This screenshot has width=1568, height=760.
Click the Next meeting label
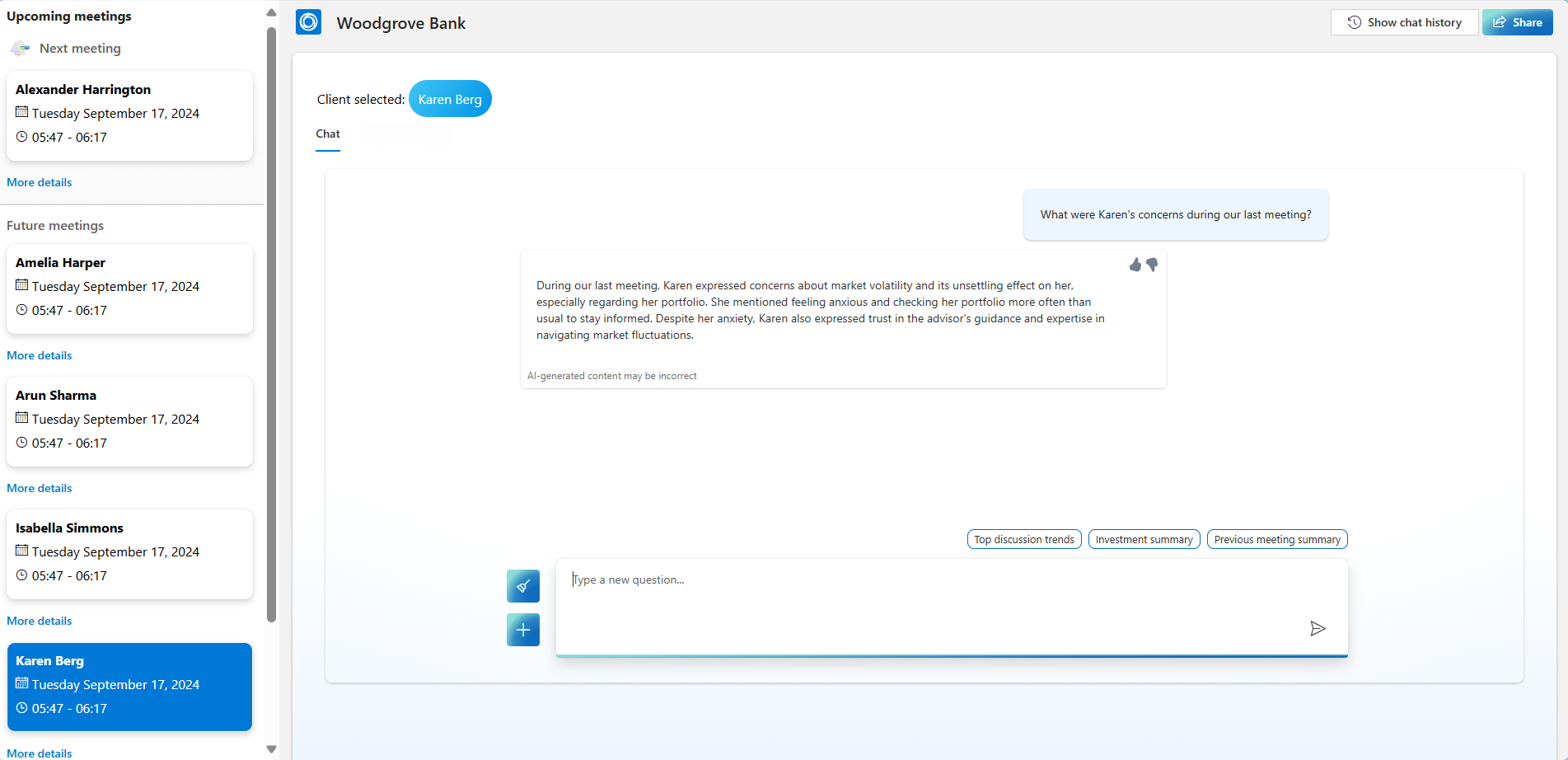tap(80, 49)
